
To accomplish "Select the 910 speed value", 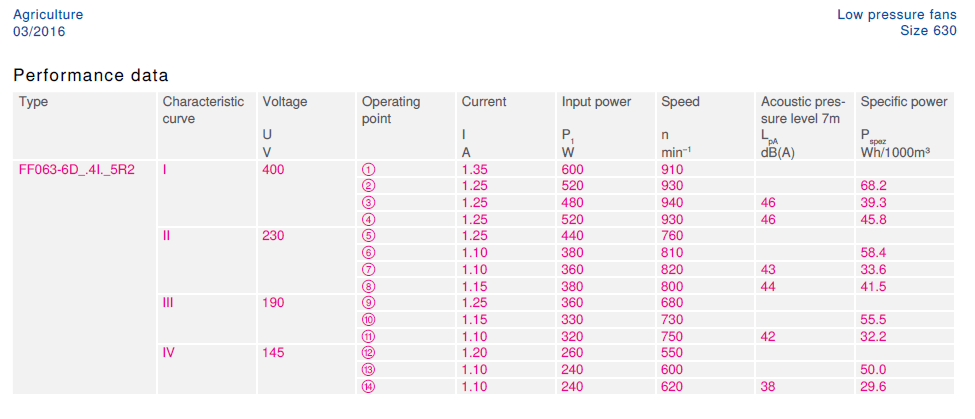I will point(673,170).
